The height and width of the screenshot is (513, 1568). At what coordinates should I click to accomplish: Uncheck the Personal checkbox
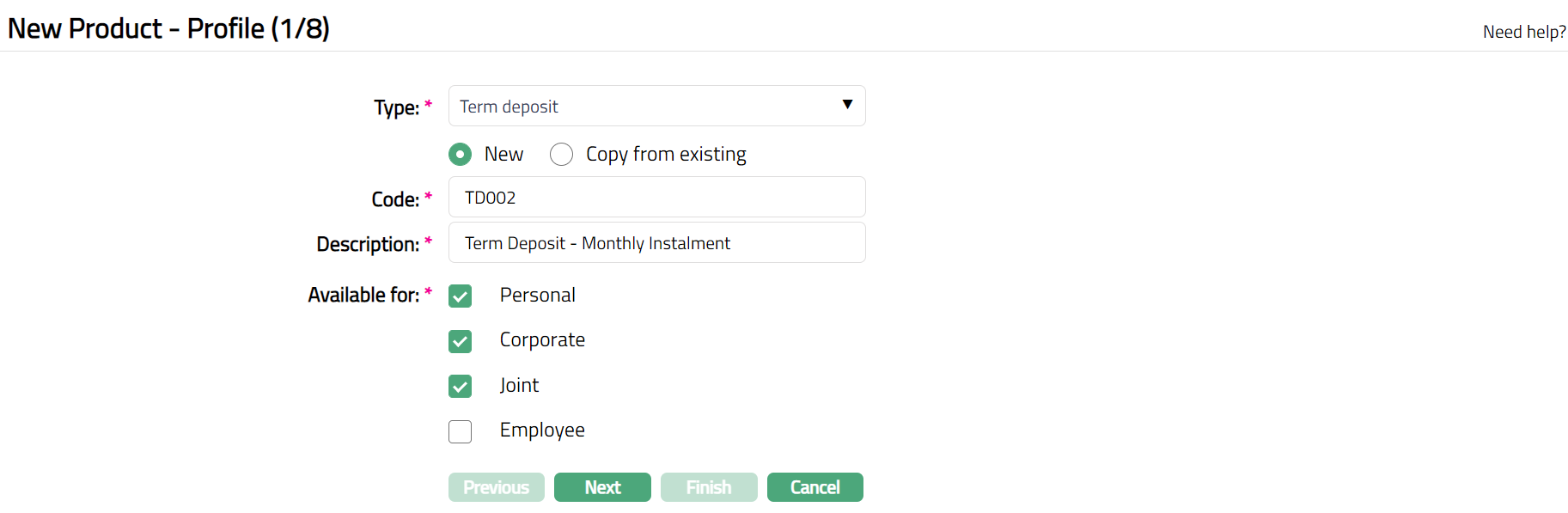461,296
